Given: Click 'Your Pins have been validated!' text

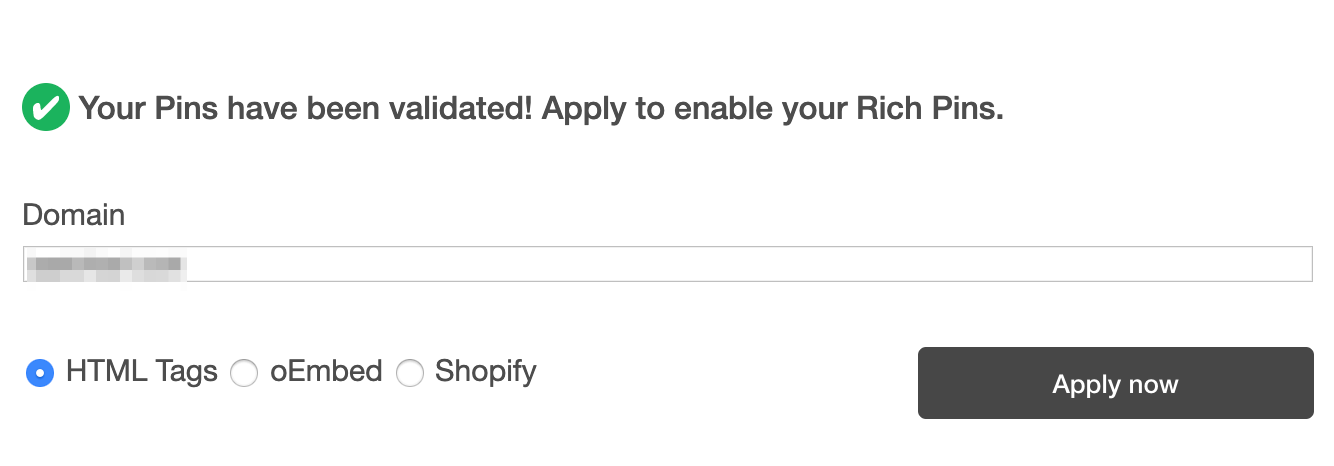Looking at the screenshot, I should tap(305, 108).
